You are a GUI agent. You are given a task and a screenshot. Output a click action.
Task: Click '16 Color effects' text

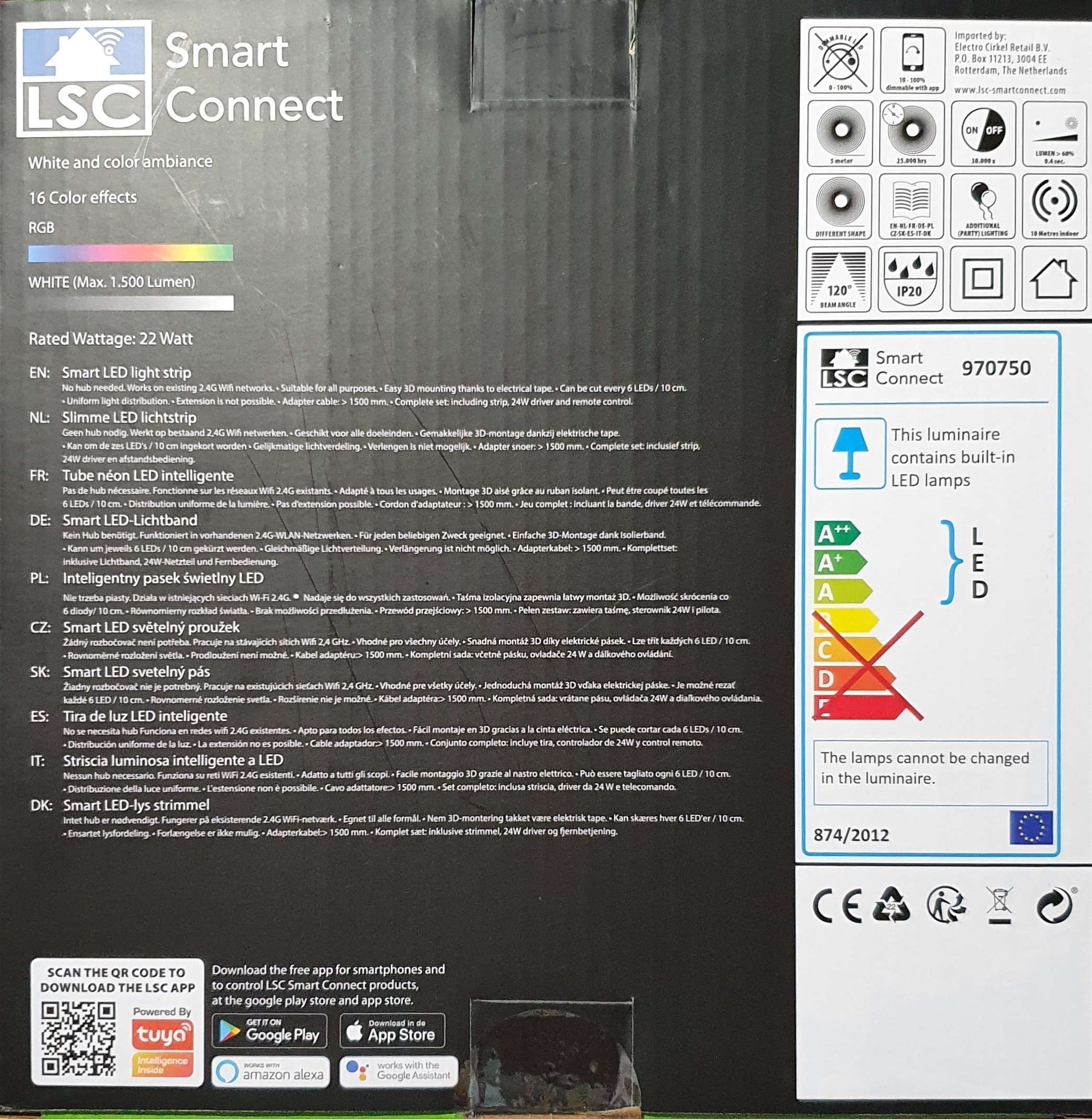[83, 198]
